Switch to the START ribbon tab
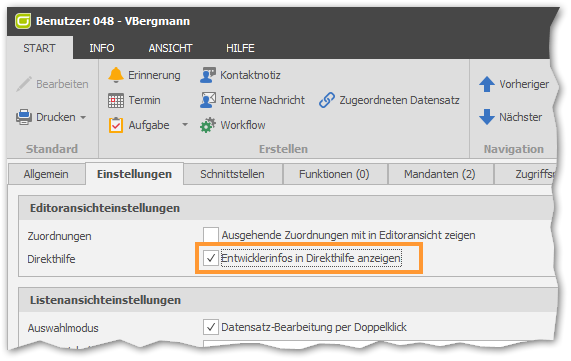 (x=39, y=48)
